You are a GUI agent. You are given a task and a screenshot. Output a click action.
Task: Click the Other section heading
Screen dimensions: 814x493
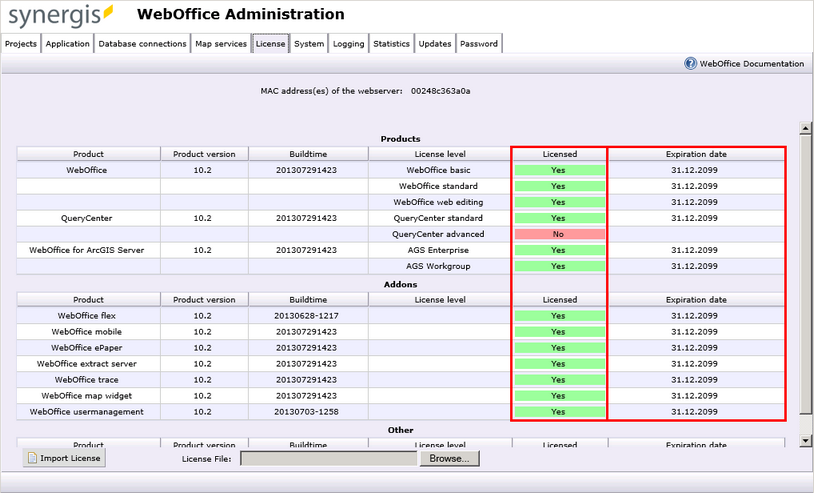click(400, 430)
